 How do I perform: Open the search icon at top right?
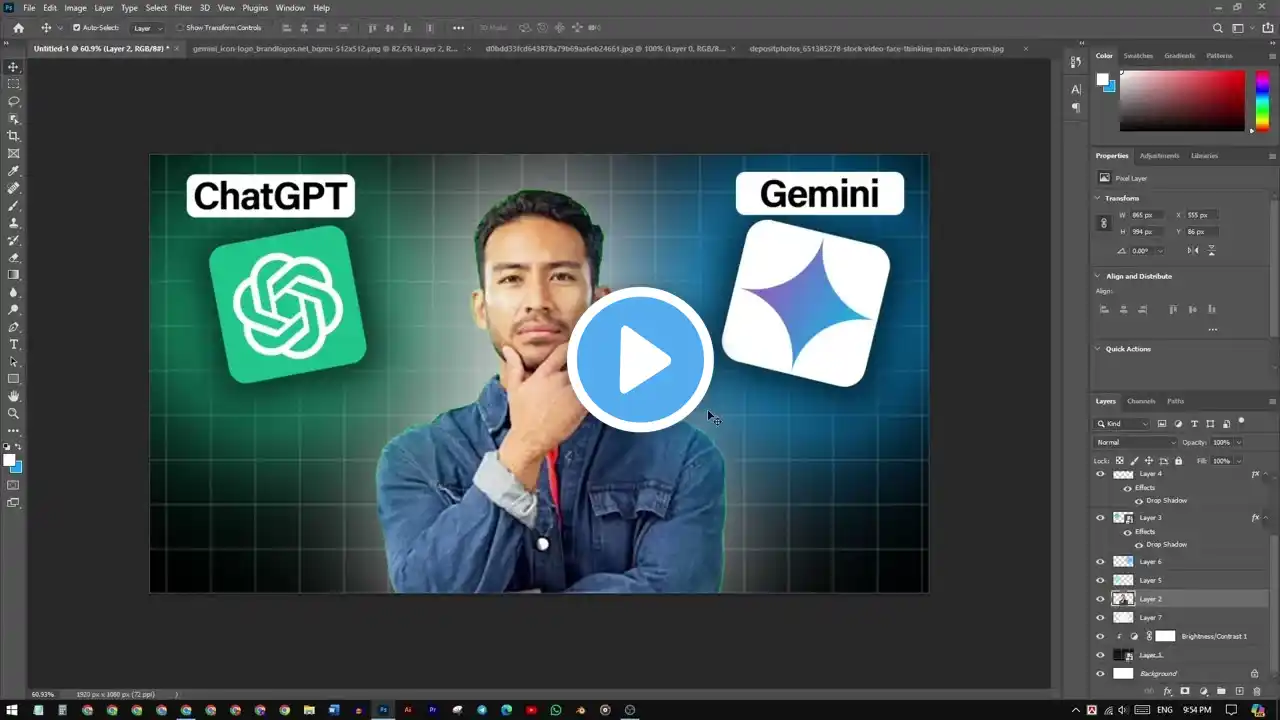1217,28
